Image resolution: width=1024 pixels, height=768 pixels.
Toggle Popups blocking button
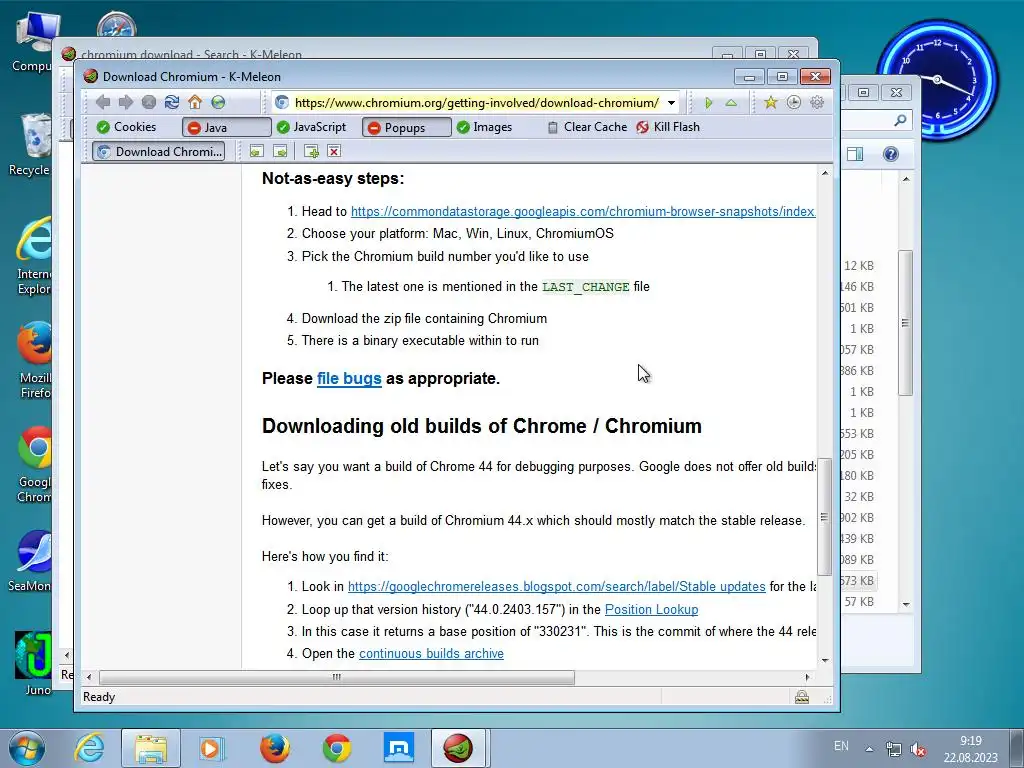[x=406, y=127]
